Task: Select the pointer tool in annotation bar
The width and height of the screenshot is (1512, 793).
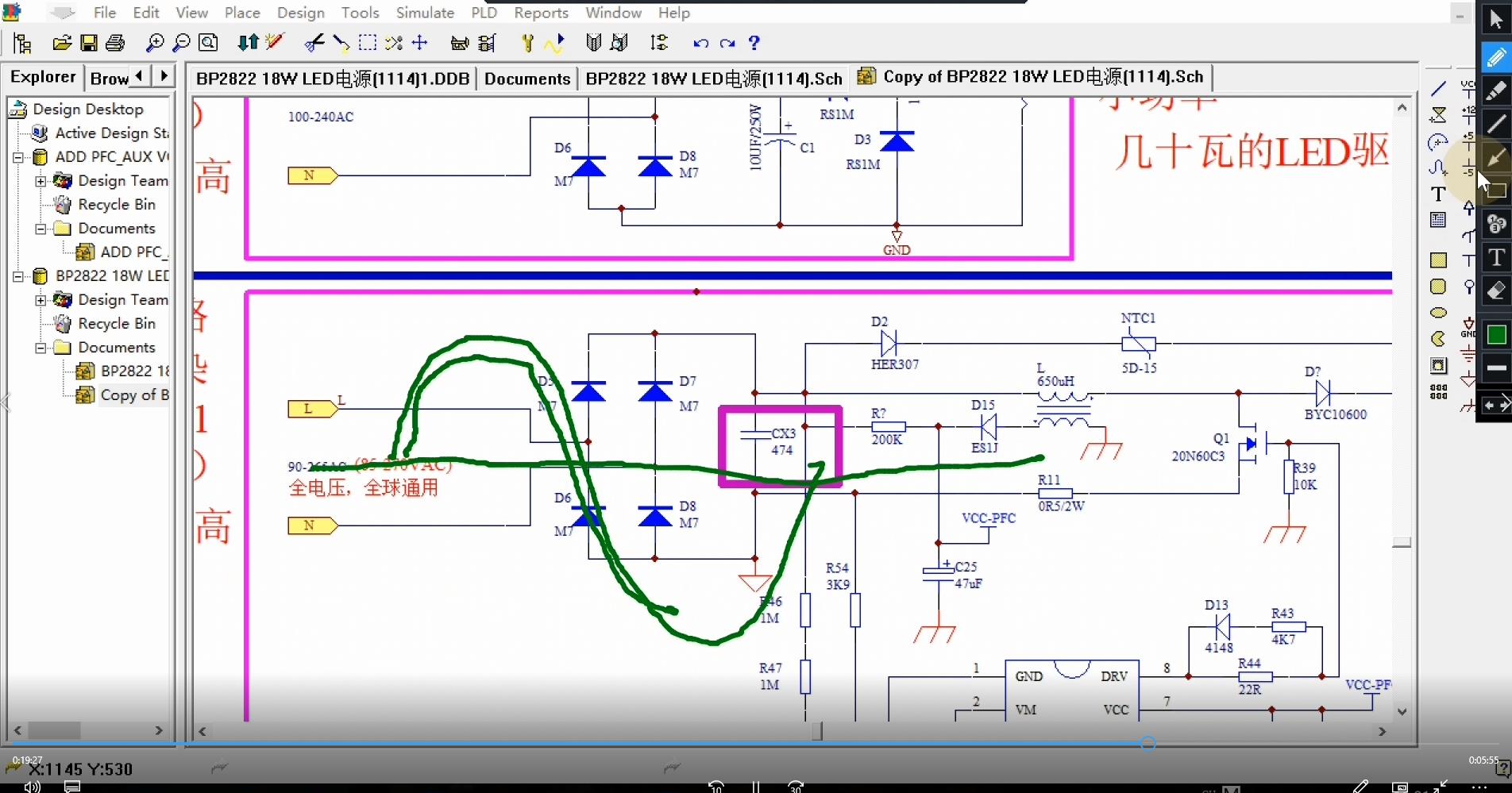Action: pos(1496,19)
